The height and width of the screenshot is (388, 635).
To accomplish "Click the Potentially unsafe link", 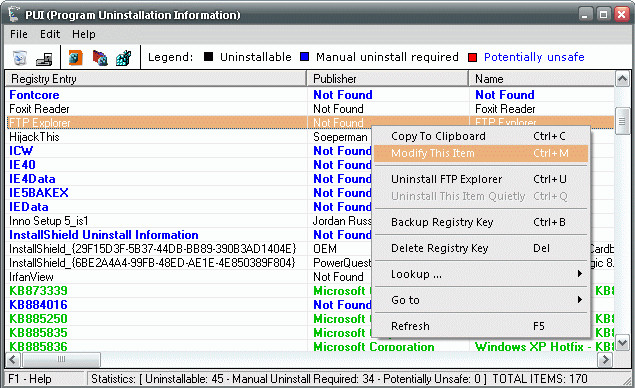I will (534, 57).
